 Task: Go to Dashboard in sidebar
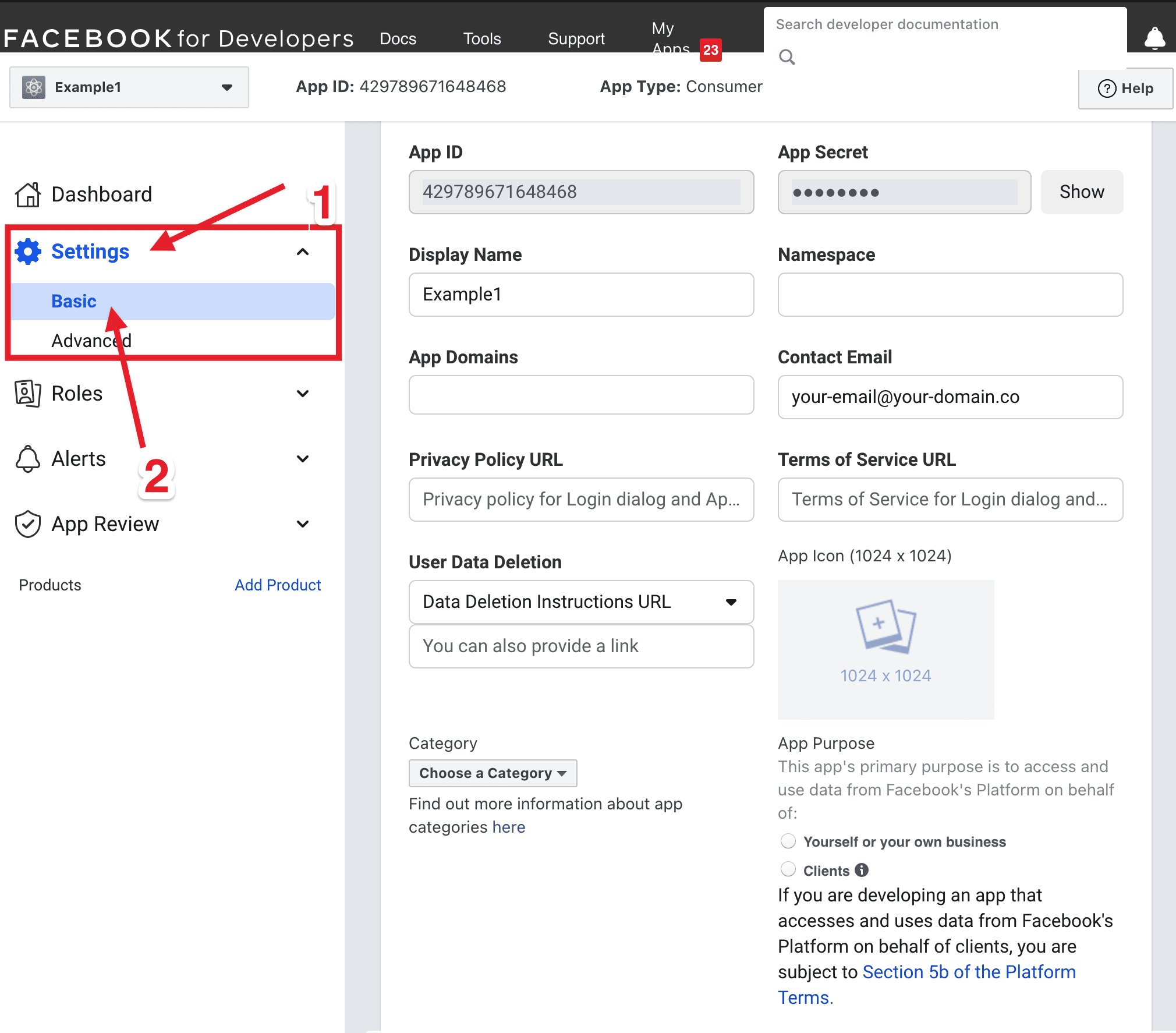pyautogui.click(x=101, y=194)
